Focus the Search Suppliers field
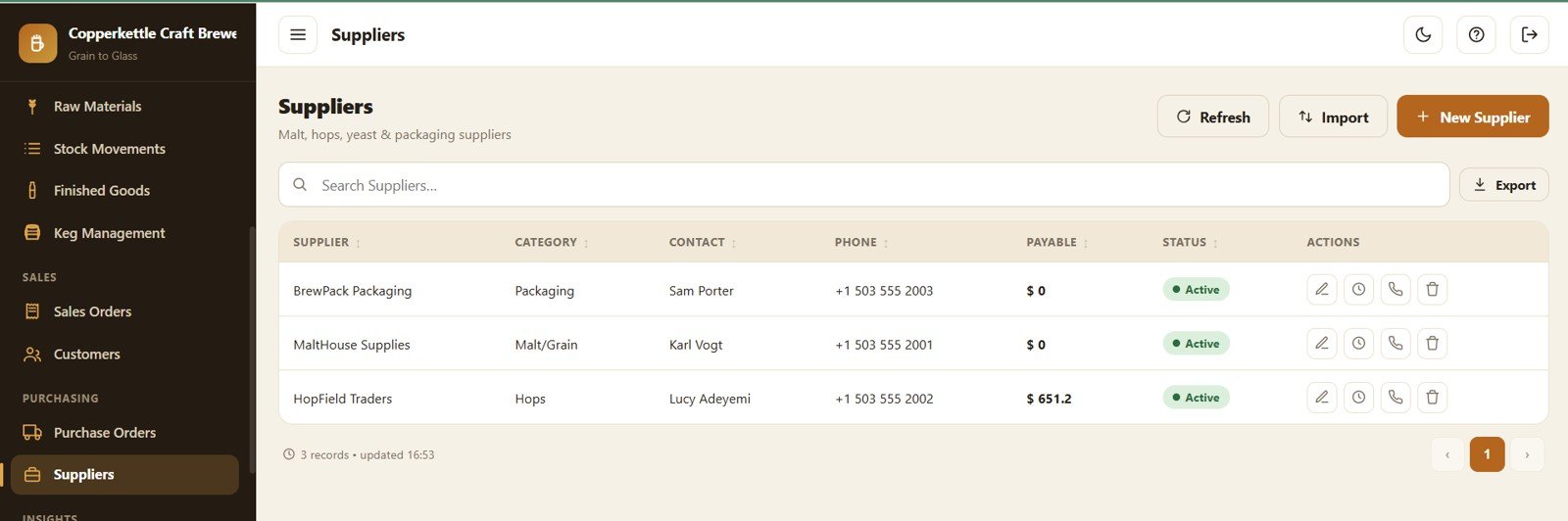1568x521 pixels. pos(863,185)
